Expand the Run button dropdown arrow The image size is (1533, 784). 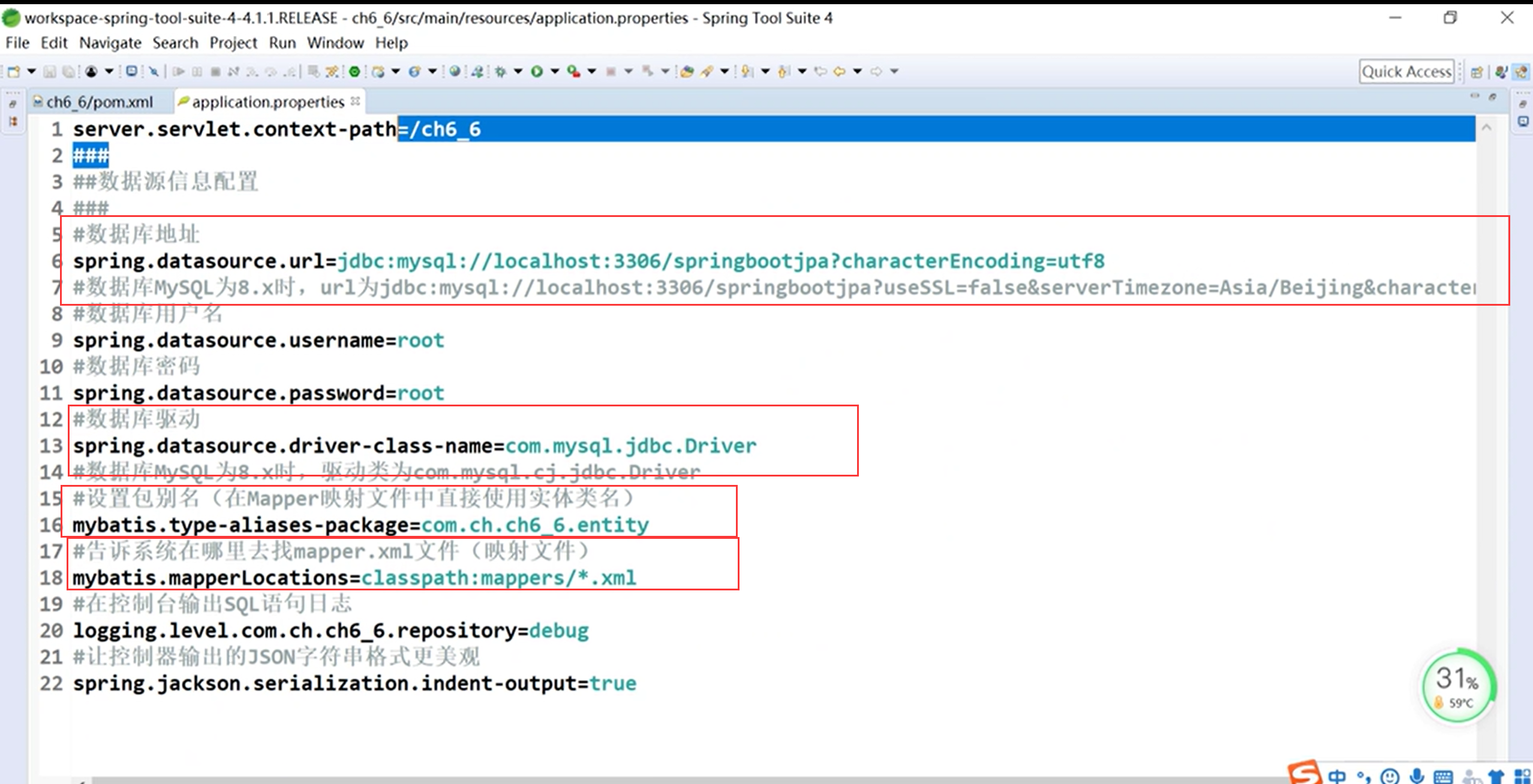555,71
